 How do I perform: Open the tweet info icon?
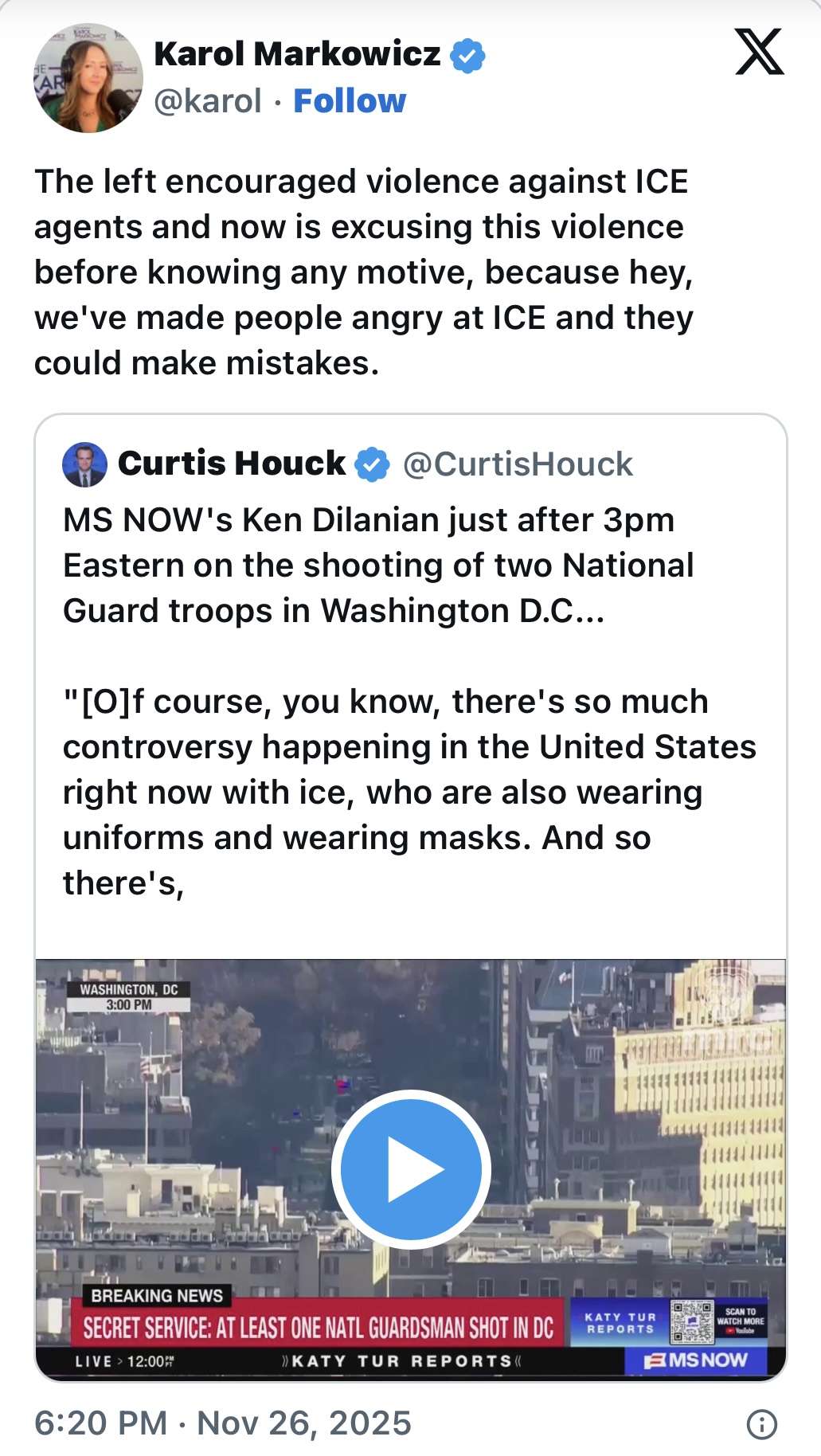point(761,1423)
